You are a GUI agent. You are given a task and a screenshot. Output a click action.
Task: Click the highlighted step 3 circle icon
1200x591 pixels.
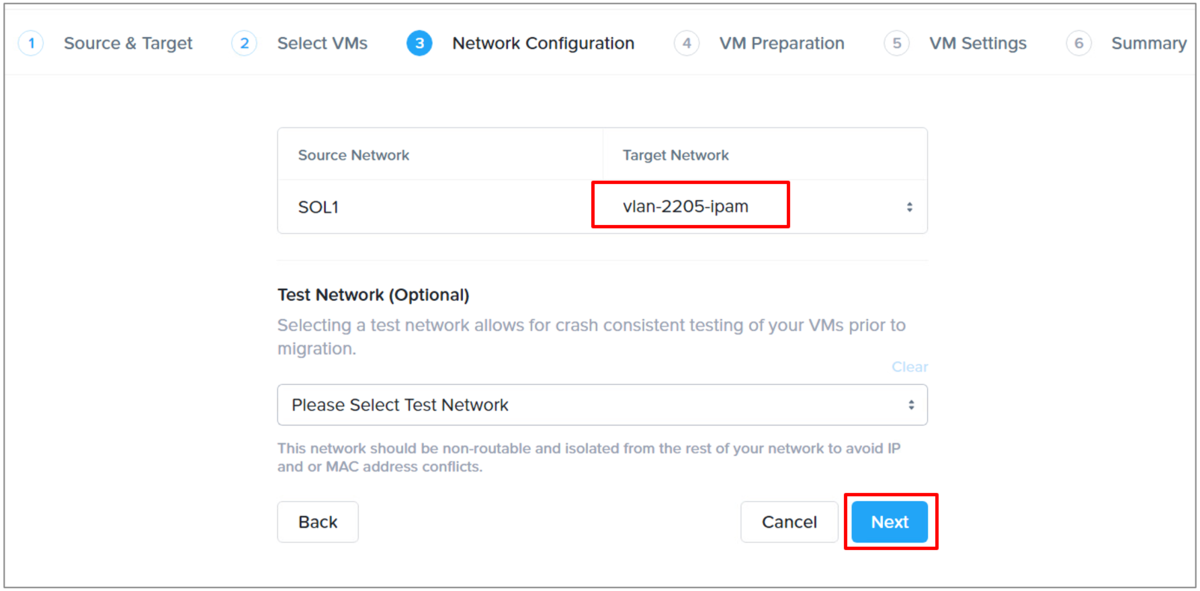419,43
